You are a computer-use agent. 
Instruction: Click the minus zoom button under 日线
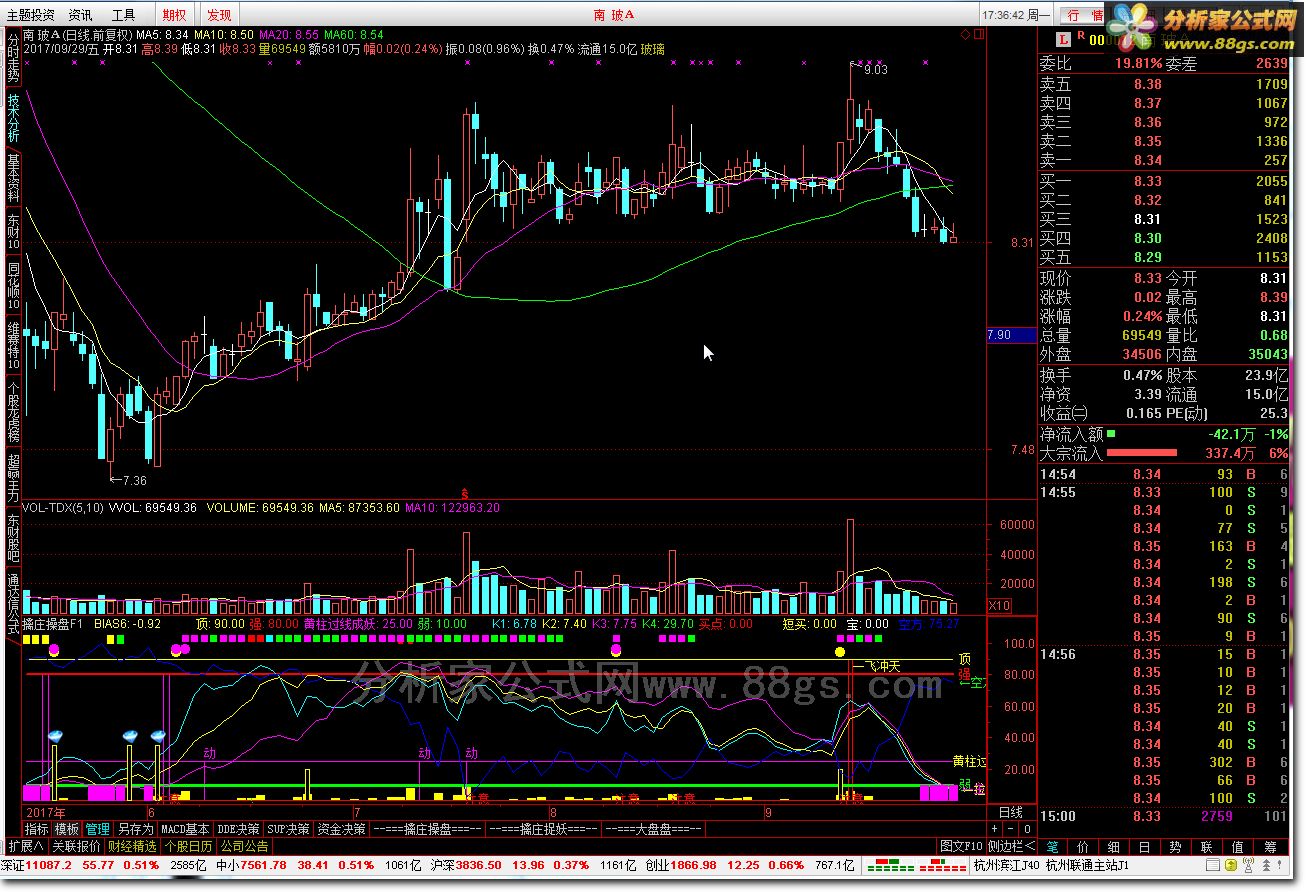pyautogui.click(x=1010, y=830)
